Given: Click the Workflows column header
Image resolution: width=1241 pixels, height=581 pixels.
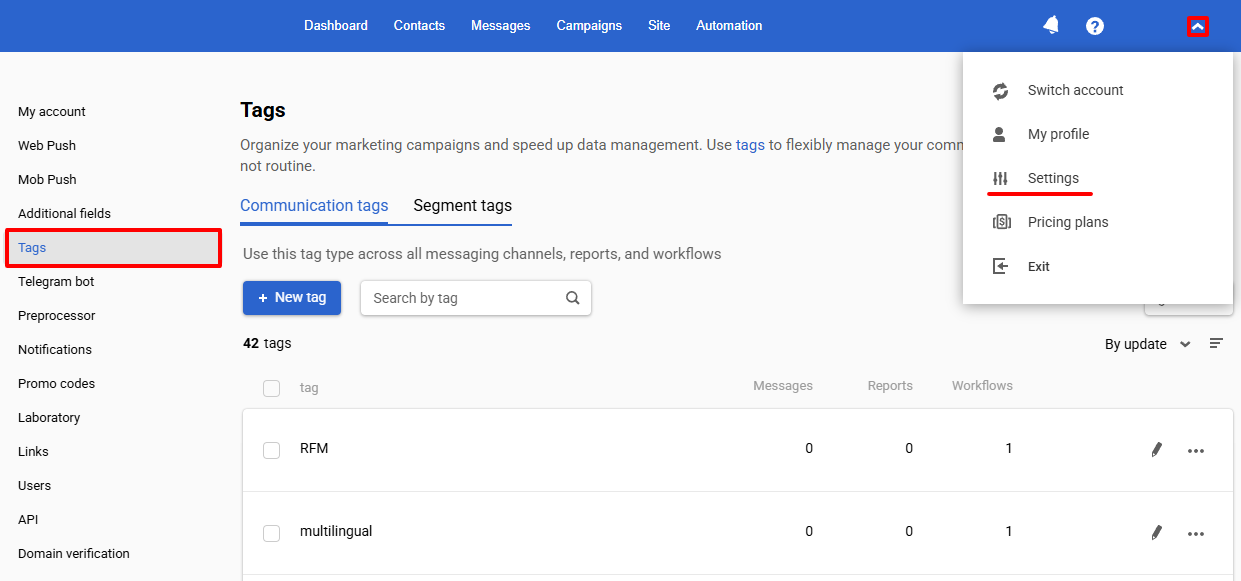Looking at the screenshot, I should [982, 386].
